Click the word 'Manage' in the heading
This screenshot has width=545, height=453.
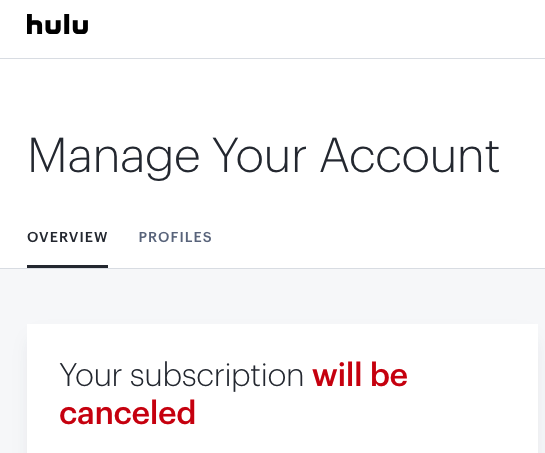point(114,158)
